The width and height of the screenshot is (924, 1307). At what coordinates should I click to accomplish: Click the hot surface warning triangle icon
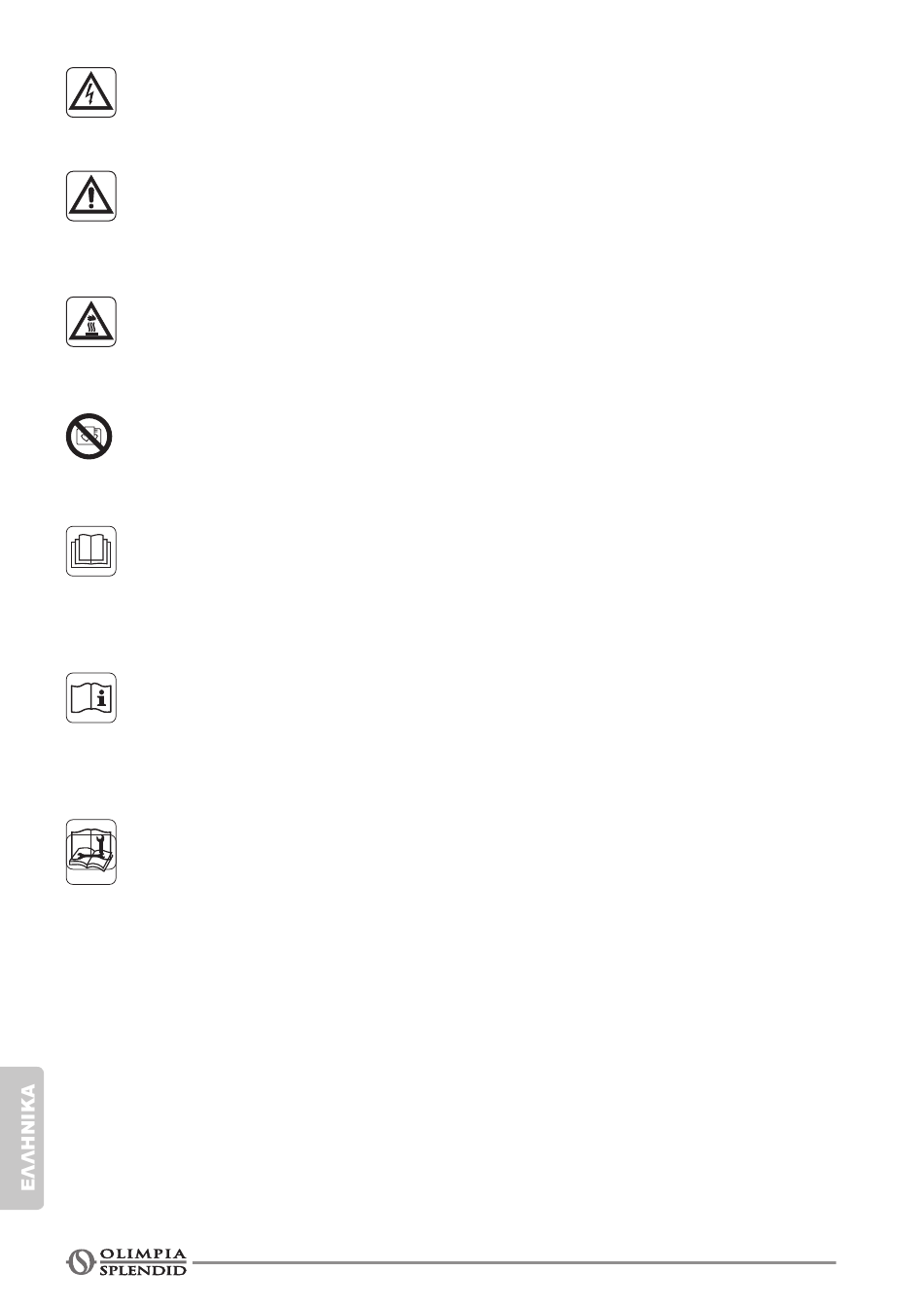tap(91, 322)
